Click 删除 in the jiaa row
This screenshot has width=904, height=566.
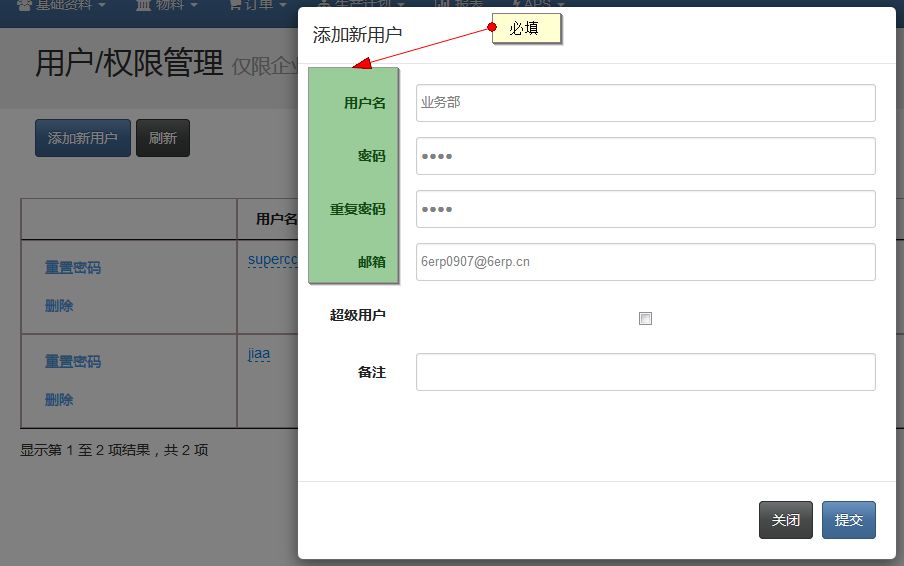[x=59, y=400]
